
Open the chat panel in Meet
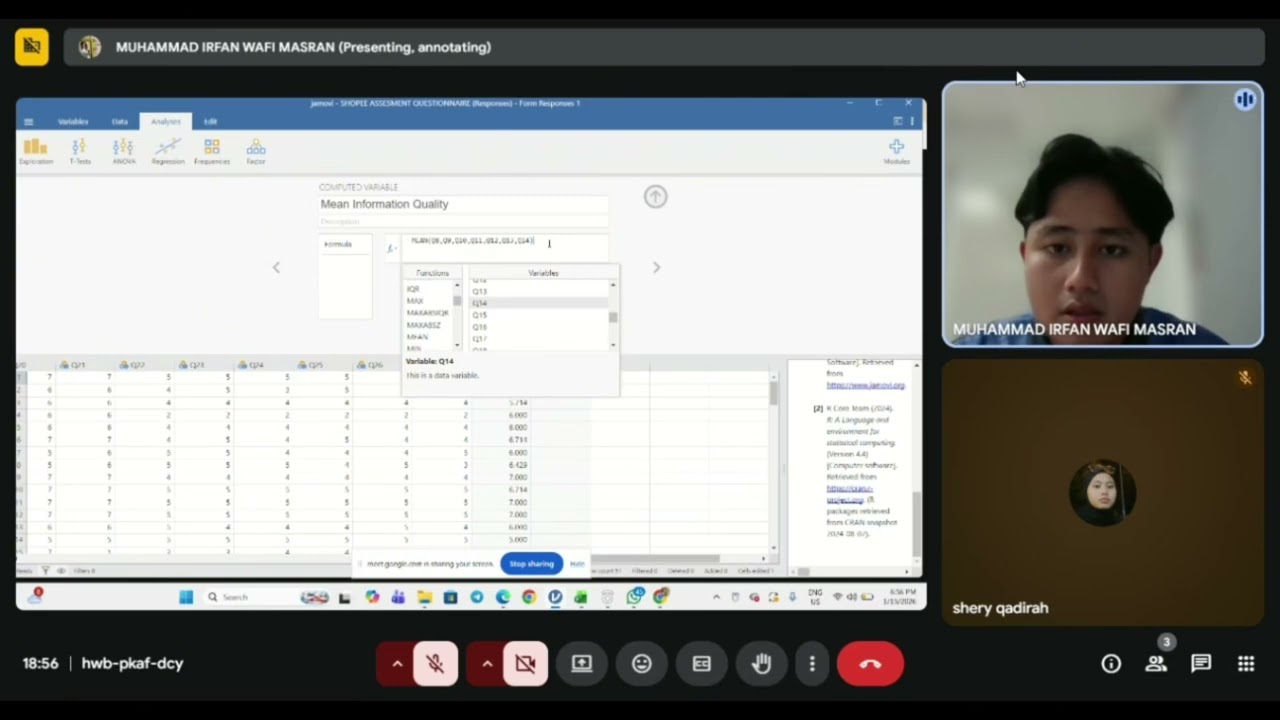tap(1201, 664)
